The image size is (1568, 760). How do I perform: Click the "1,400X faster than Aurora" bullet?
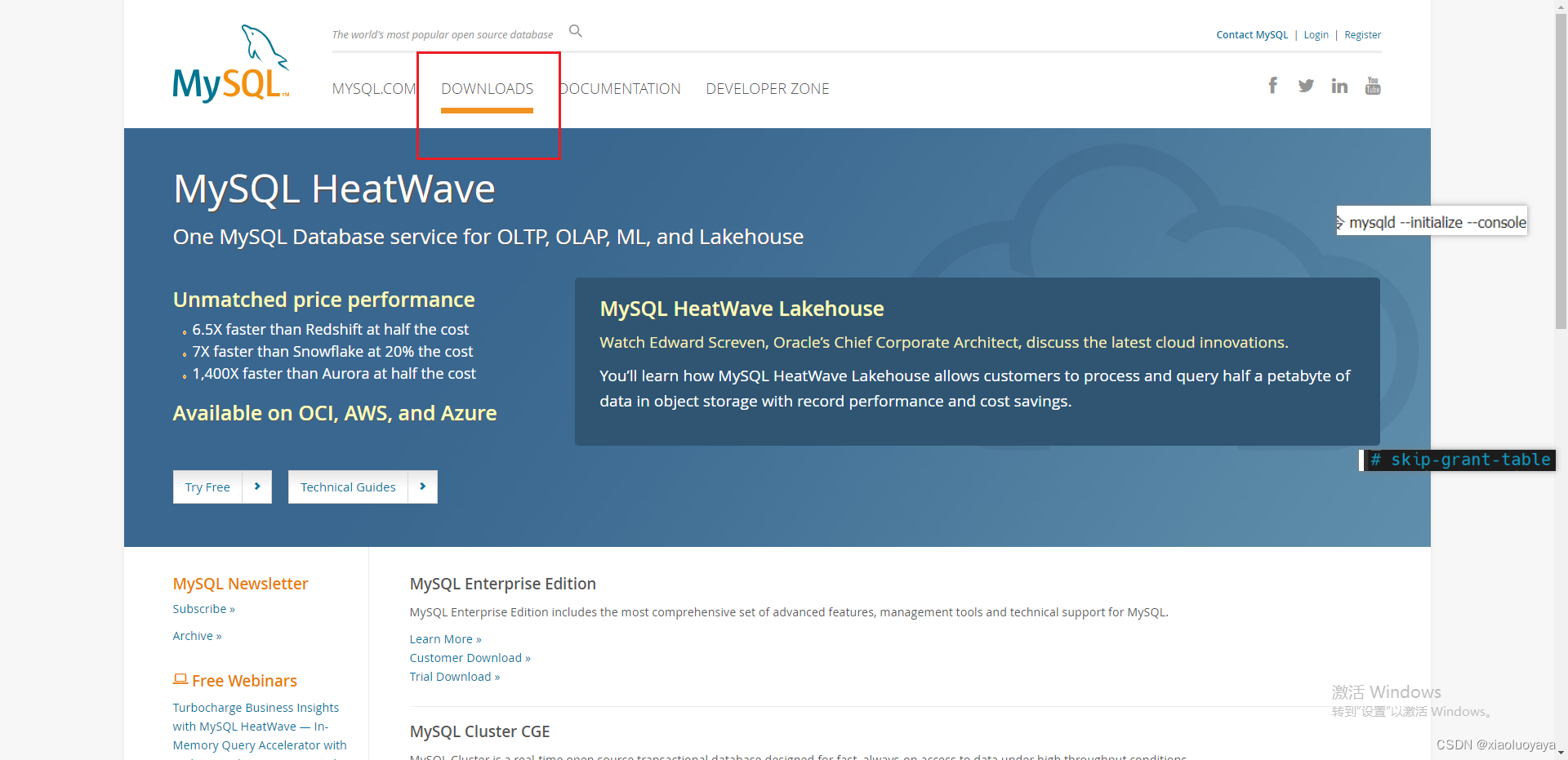334,374
